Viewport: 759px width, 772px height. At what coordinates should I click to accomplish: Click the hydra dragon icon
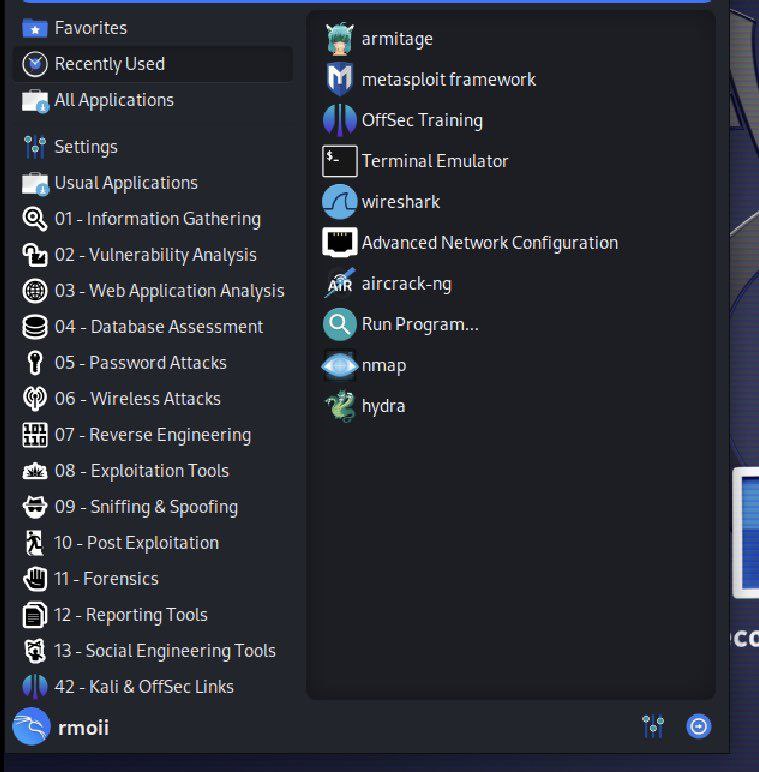coord(340,406)
